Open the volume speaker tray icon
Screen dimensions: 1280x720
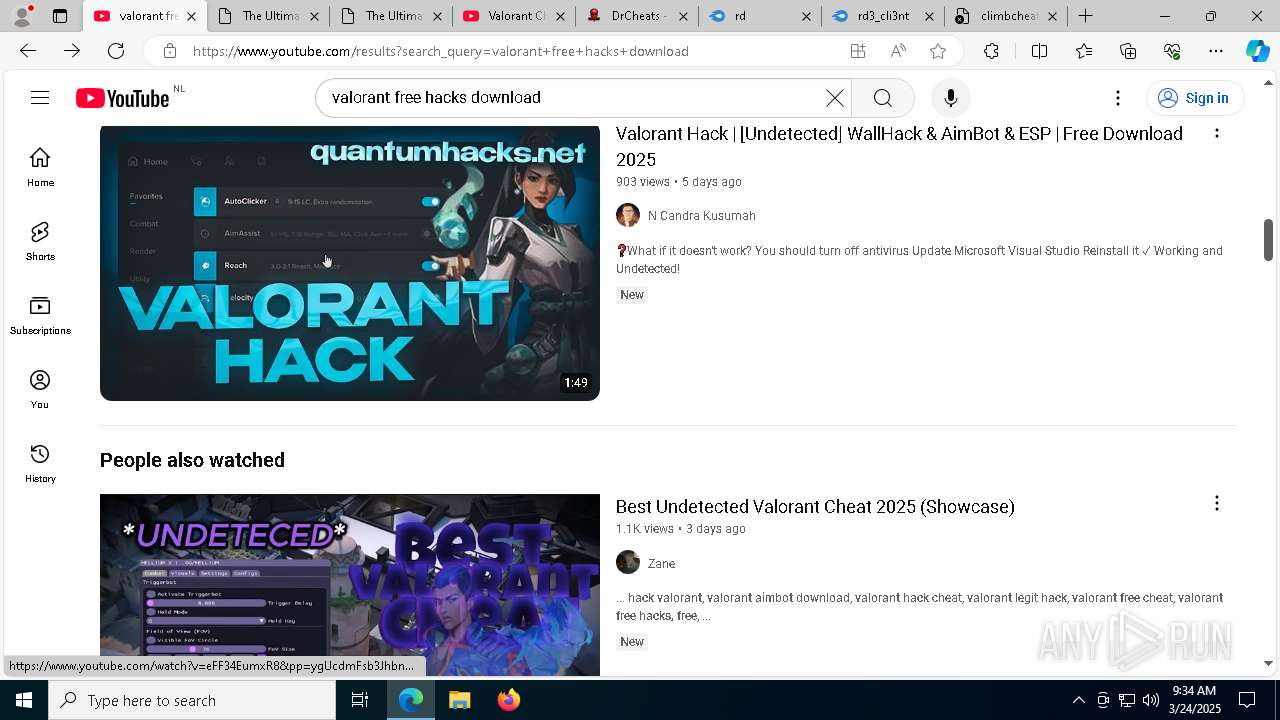coord(1150,700)
